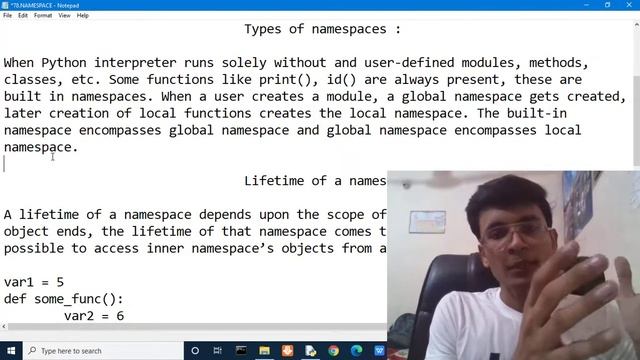640x360 pixels.
Task: Minimize the Notepad window
Action: pyautogui.click(x=586, y=5)
